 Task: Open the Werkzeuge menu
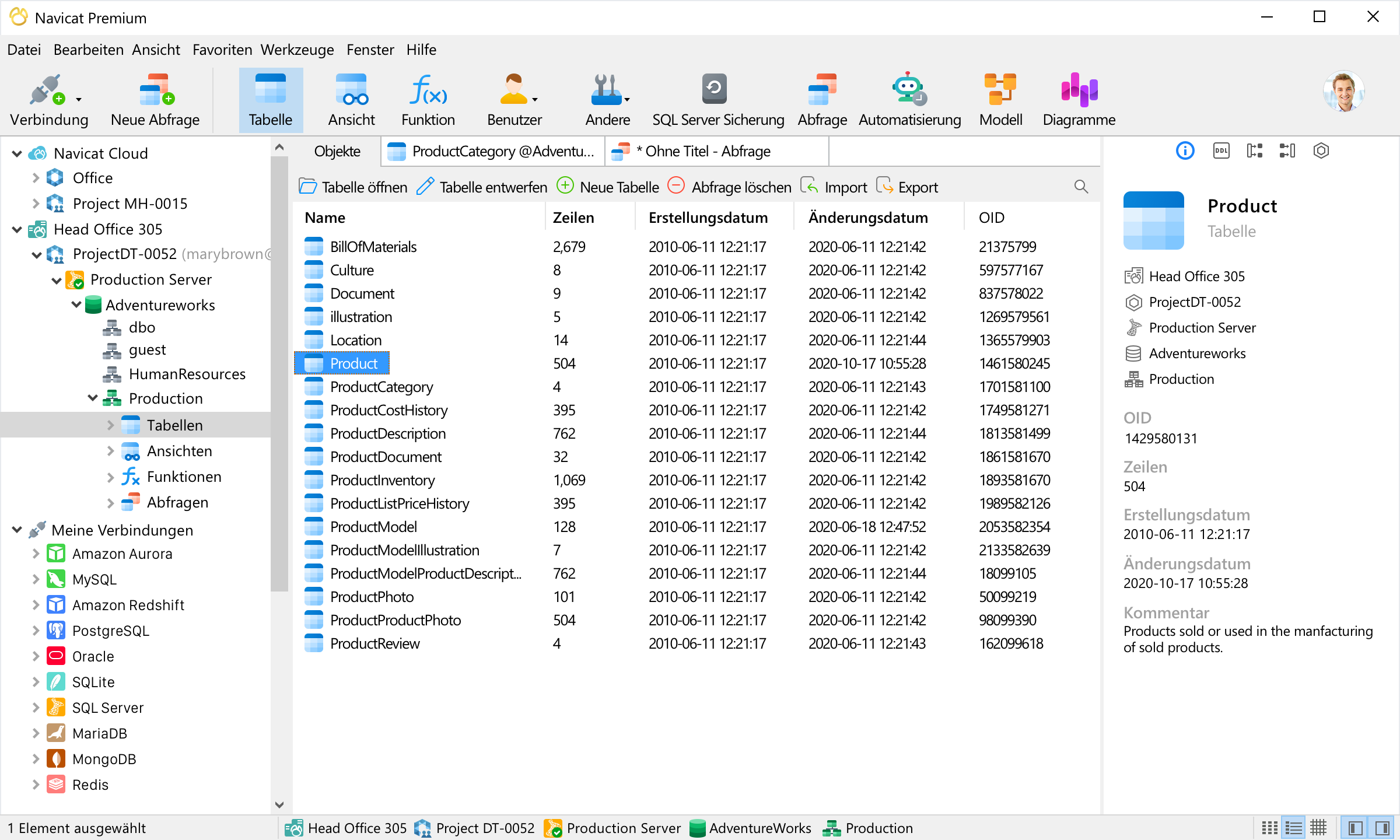297,50
